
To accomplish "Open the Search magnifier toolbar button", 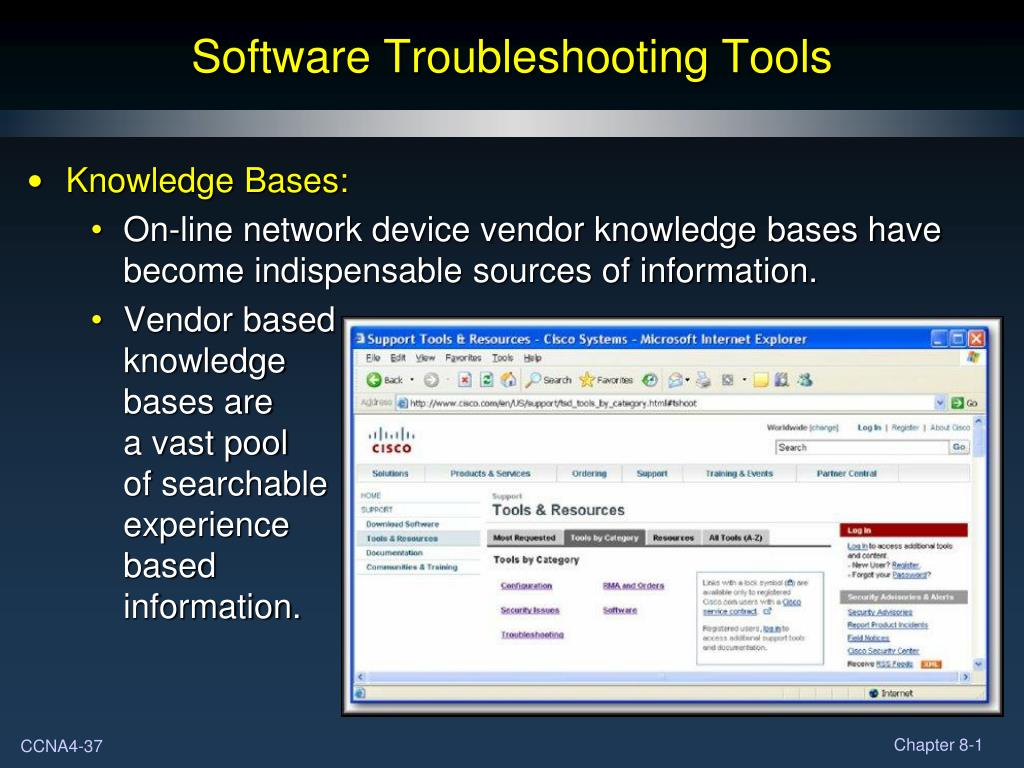I will pos(549,380).
